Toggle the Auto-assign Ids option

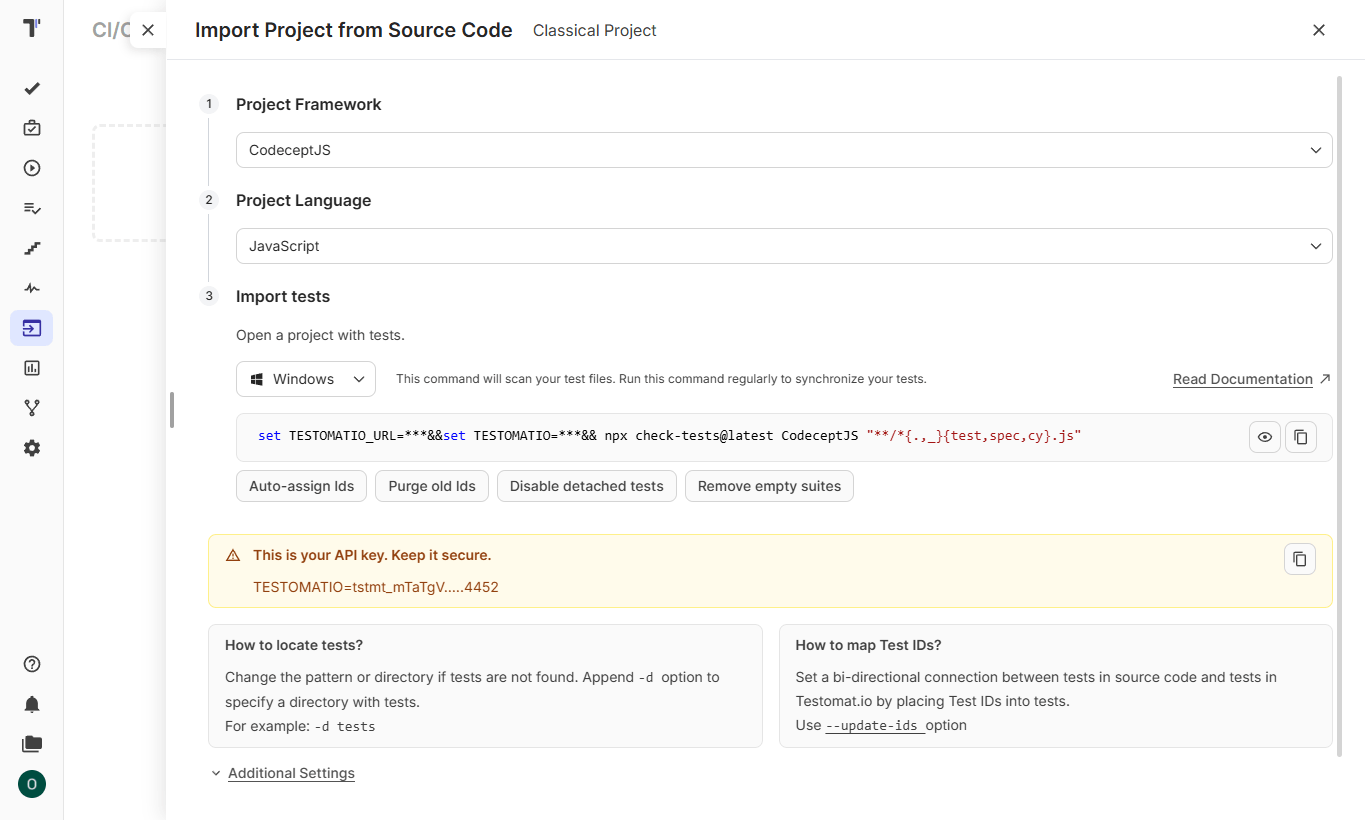tap(302, 486)
